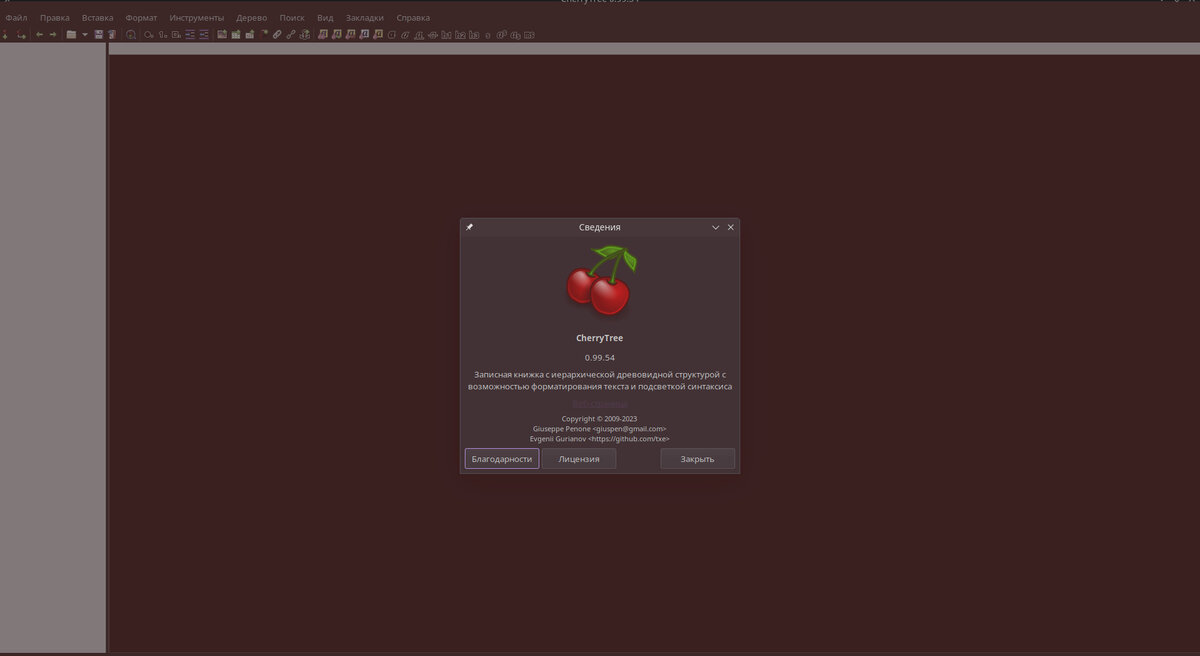The image size is (1200, 656).
Task: Click the cherry logo image
Action: coord(600,281)
